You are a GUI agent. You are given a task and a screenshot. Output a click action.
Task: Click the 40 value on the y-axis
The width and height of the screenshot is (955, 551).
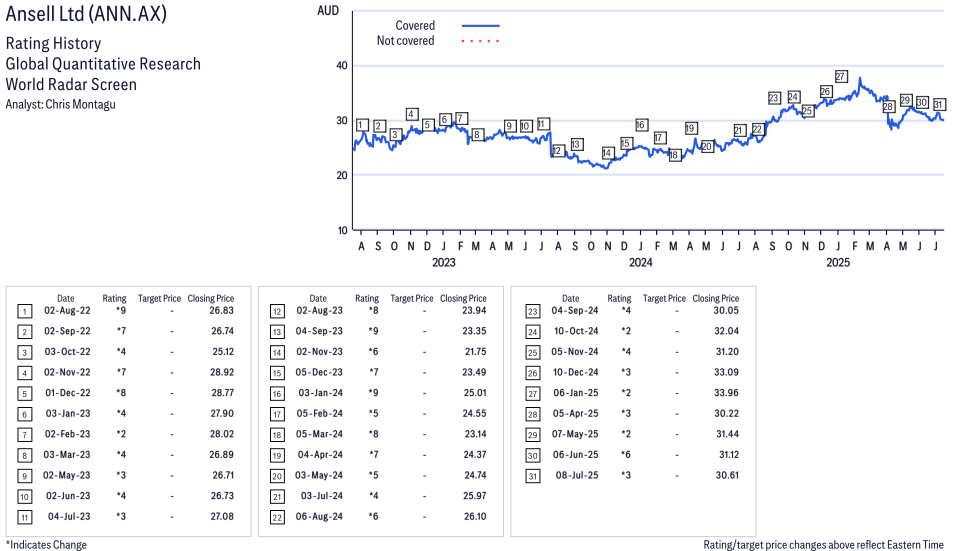pos(342,66)
